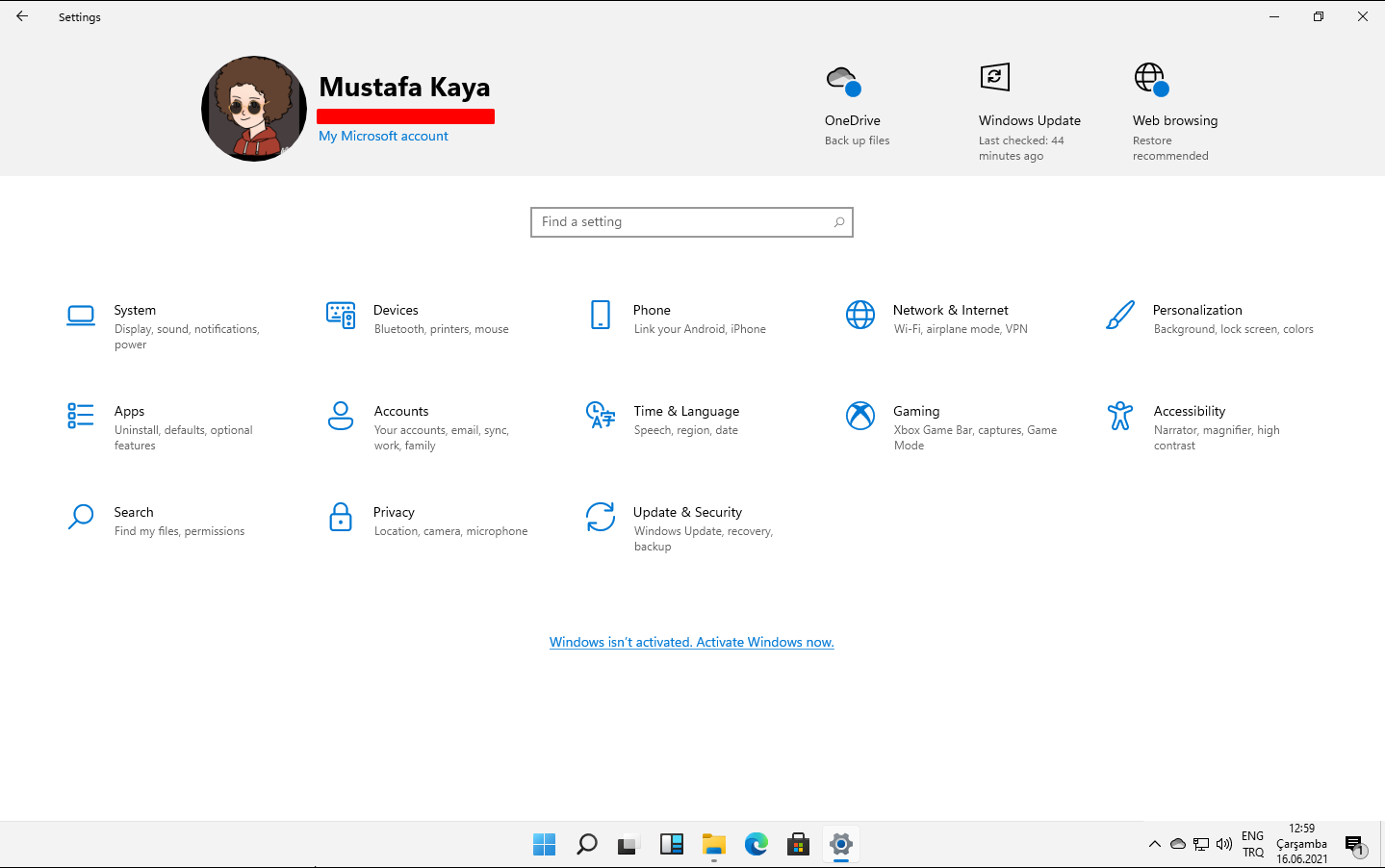Launch Microsoft Edge from taskbar
Screen dimensions: 1385x868
pos(757,845)
